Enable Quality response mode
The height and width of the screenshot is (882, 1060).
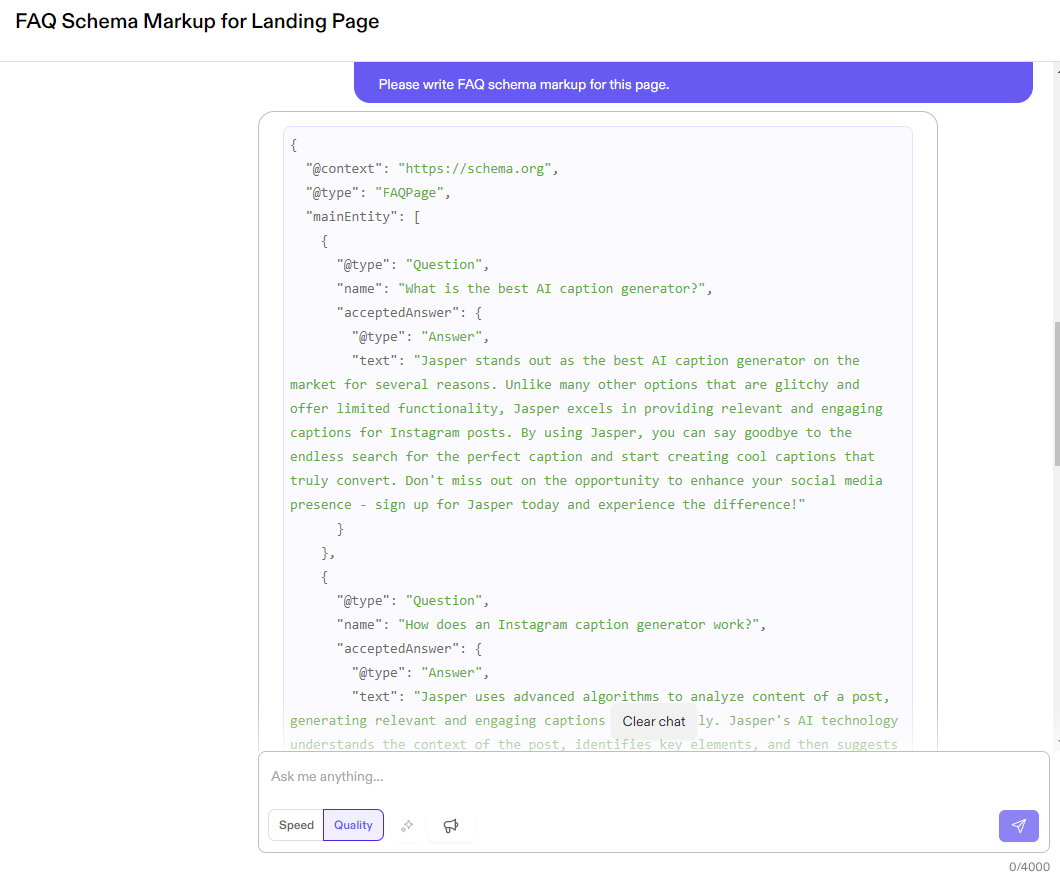click(x=353, y=825)
